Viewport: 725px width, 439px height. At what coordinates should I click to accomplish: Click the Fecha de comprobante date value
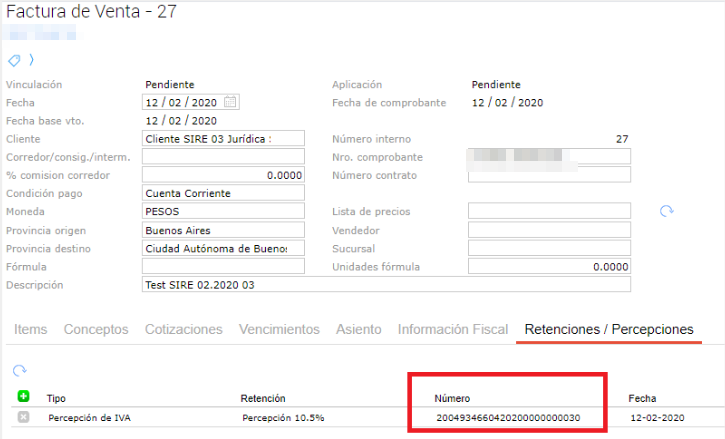pyautogui.click(x=507, y=103)
